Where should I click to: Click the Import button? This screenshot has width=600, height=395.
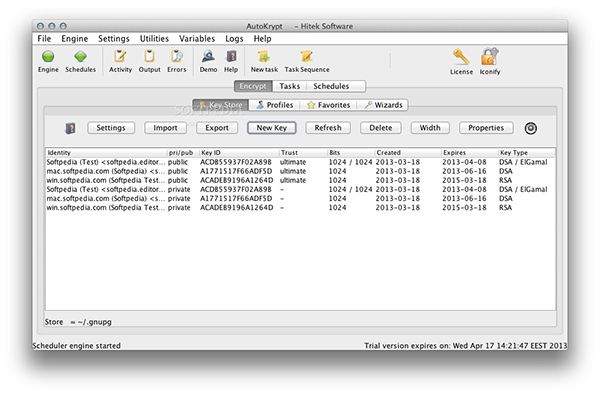pyautogui.click(x=165, y=128)
